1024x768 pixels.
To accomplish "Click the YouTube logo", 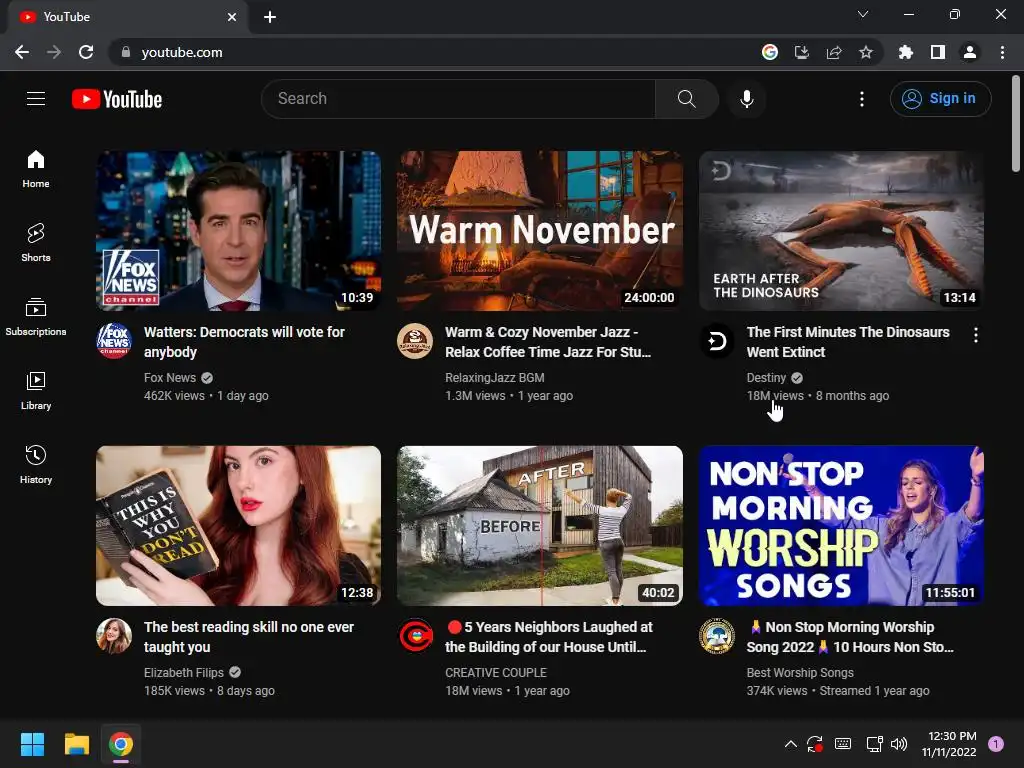I will point(117,99).
